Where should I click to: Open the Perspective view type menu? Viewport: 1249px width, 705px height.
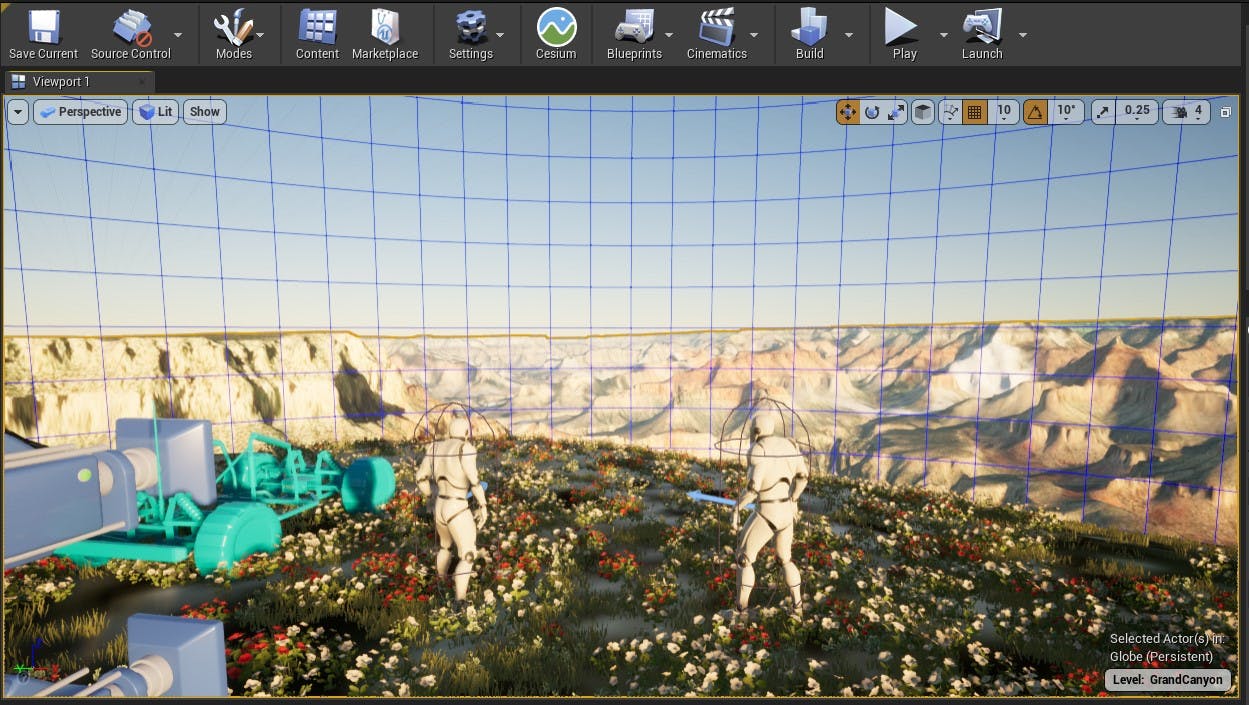[80, 112]
